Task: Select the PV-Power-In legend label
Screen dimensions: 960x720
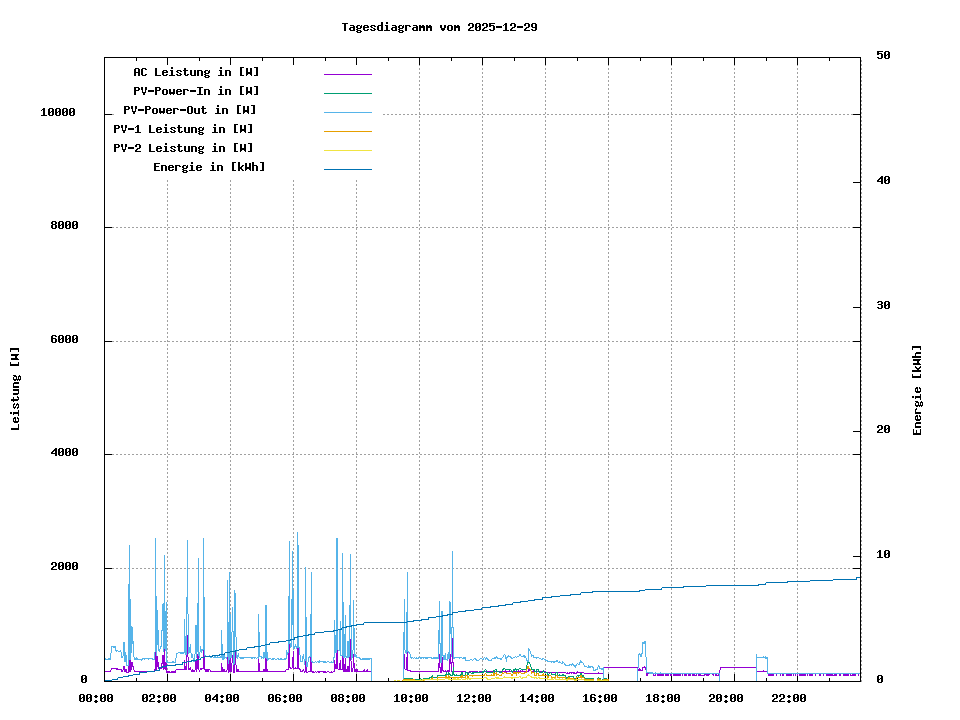Action: 196,91
